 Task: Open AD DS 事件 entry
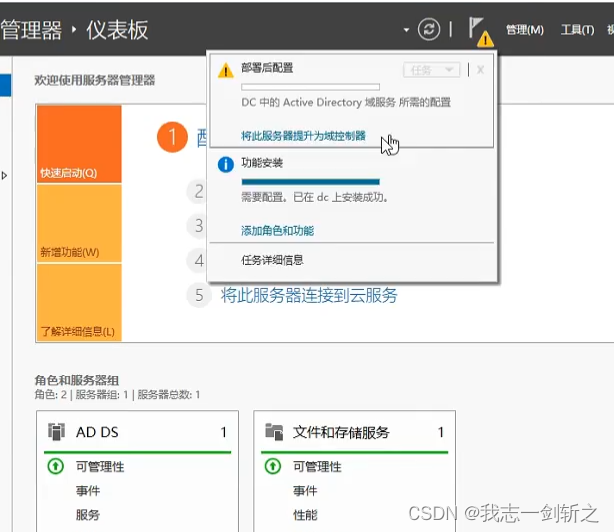pyautogui.click(x=88, y=491)
